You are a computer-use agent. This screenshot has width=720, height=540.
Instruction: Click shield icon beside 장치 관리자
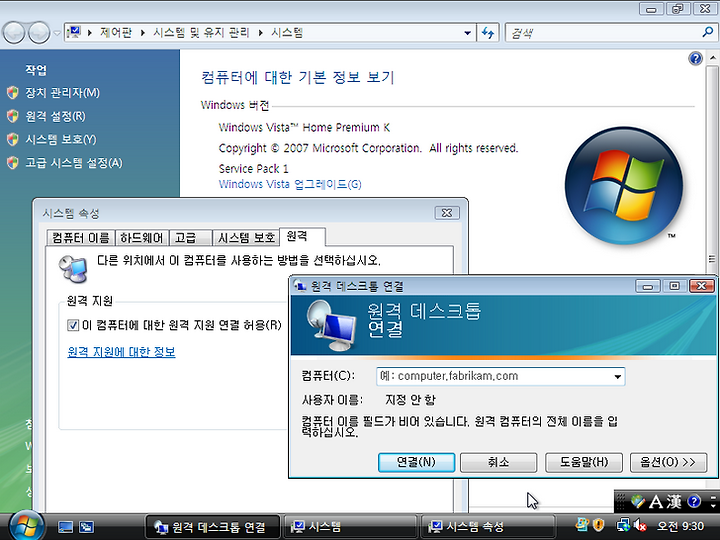pos(13,93)
